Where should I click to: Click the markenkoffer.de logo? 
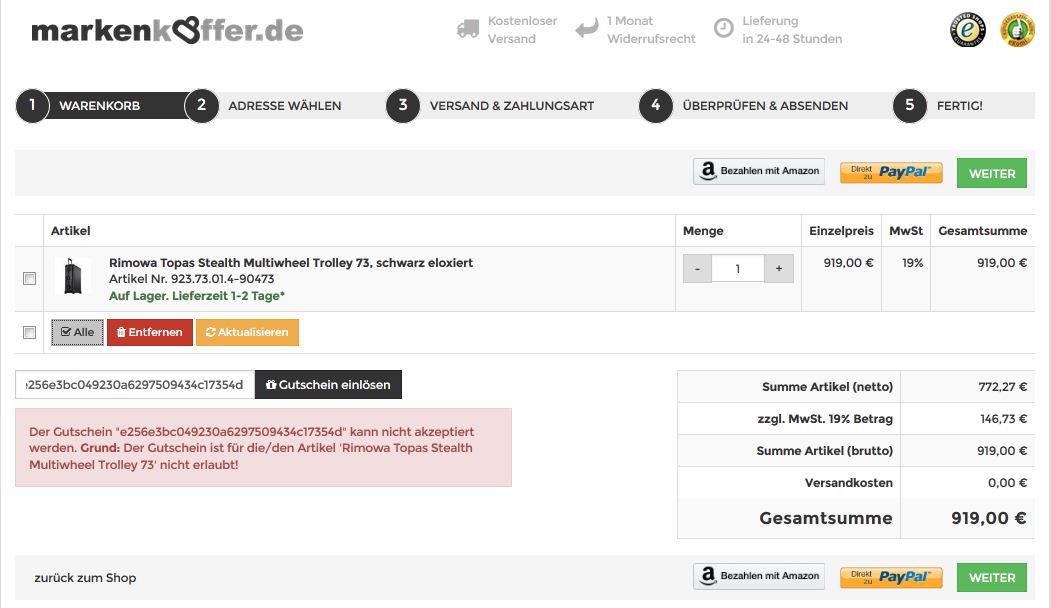pos(167,30)
